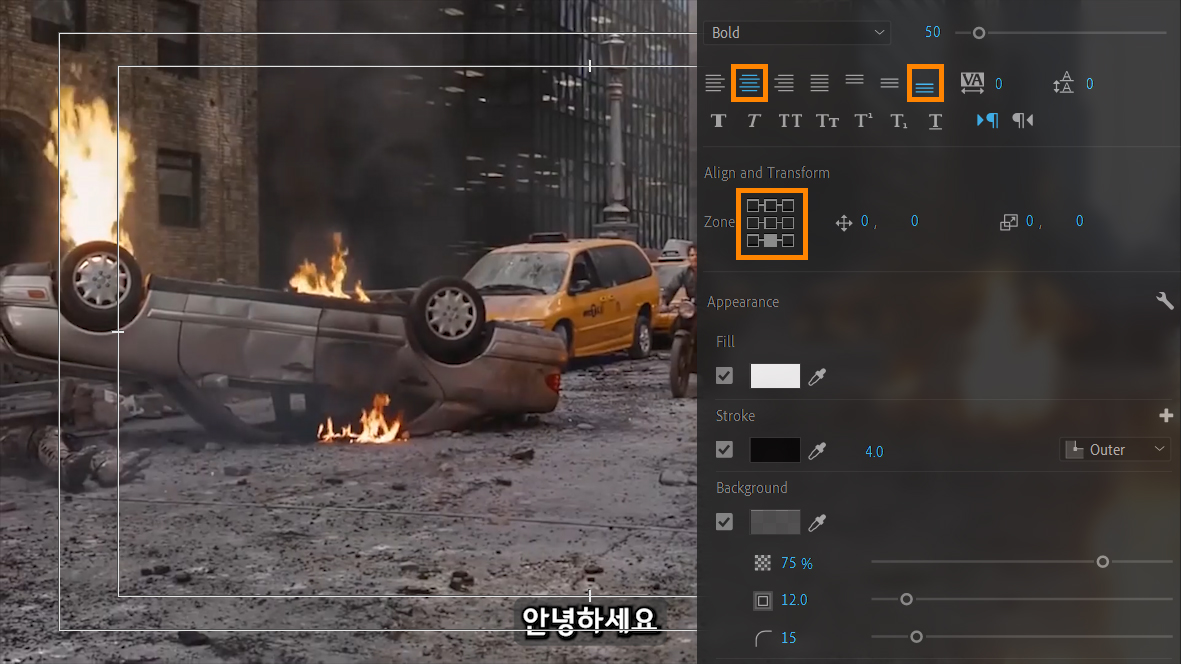This screenshot has width=1181, height=664.
Task: Select center align text icon
Action: coord(749,83)
